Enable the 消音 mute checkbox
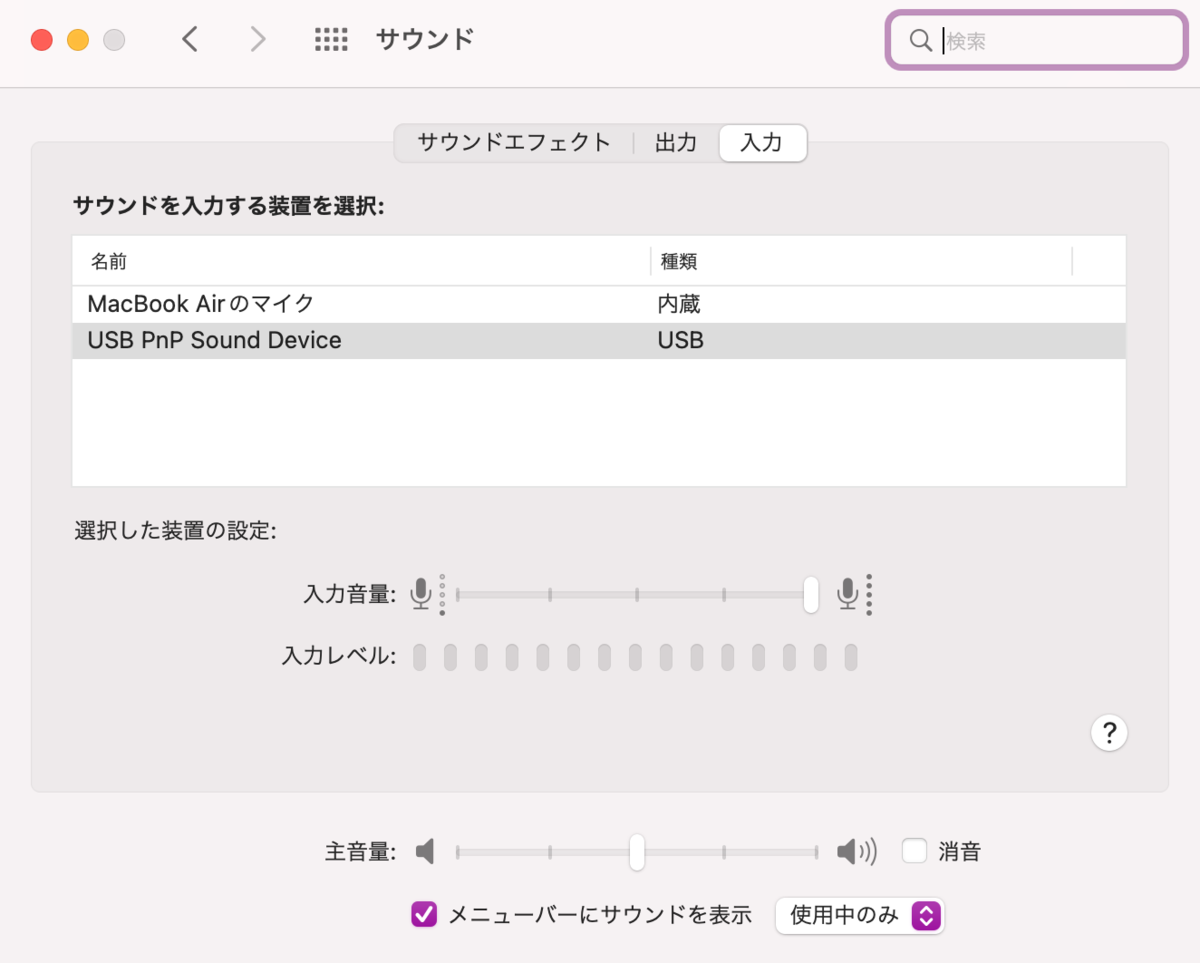 click(x=914, y=851)
